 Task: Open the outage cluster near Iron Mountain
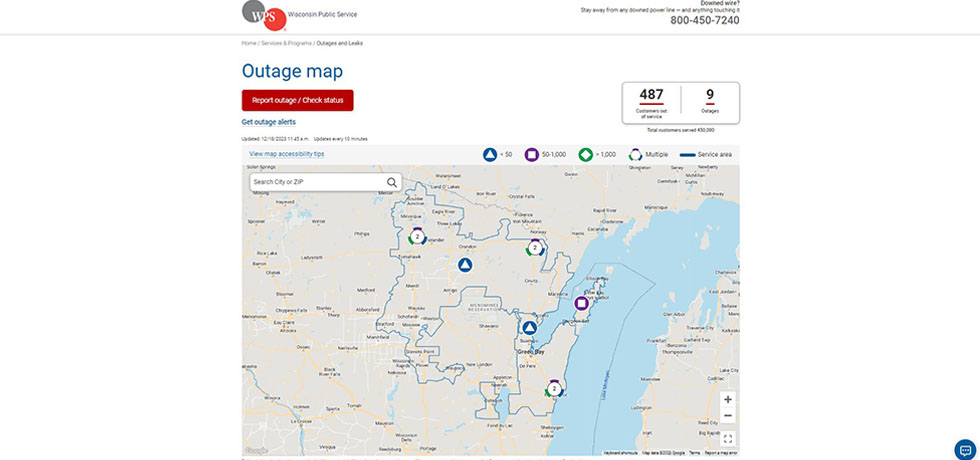coord(535,247)
